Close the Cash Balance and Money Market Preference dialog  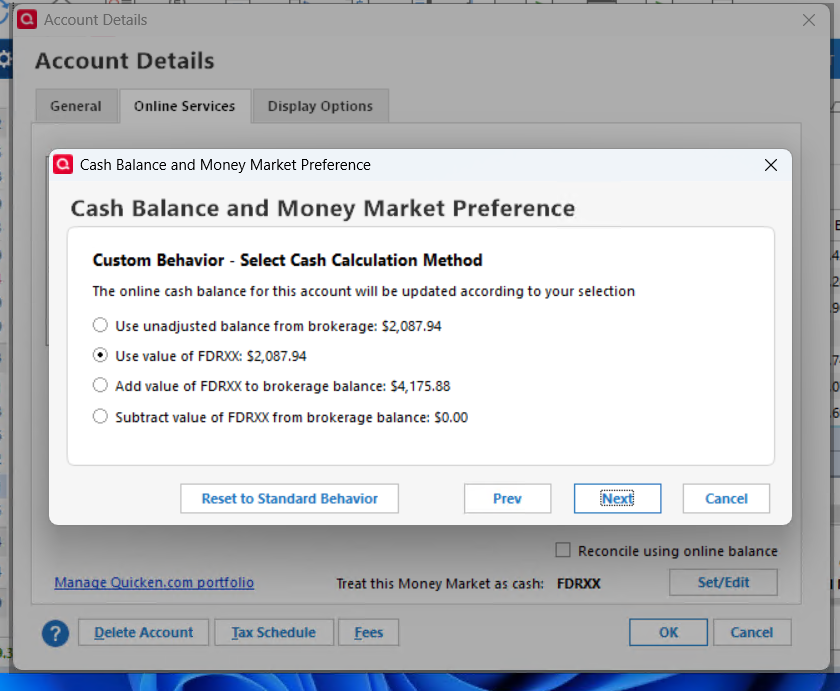click(770, 165)
